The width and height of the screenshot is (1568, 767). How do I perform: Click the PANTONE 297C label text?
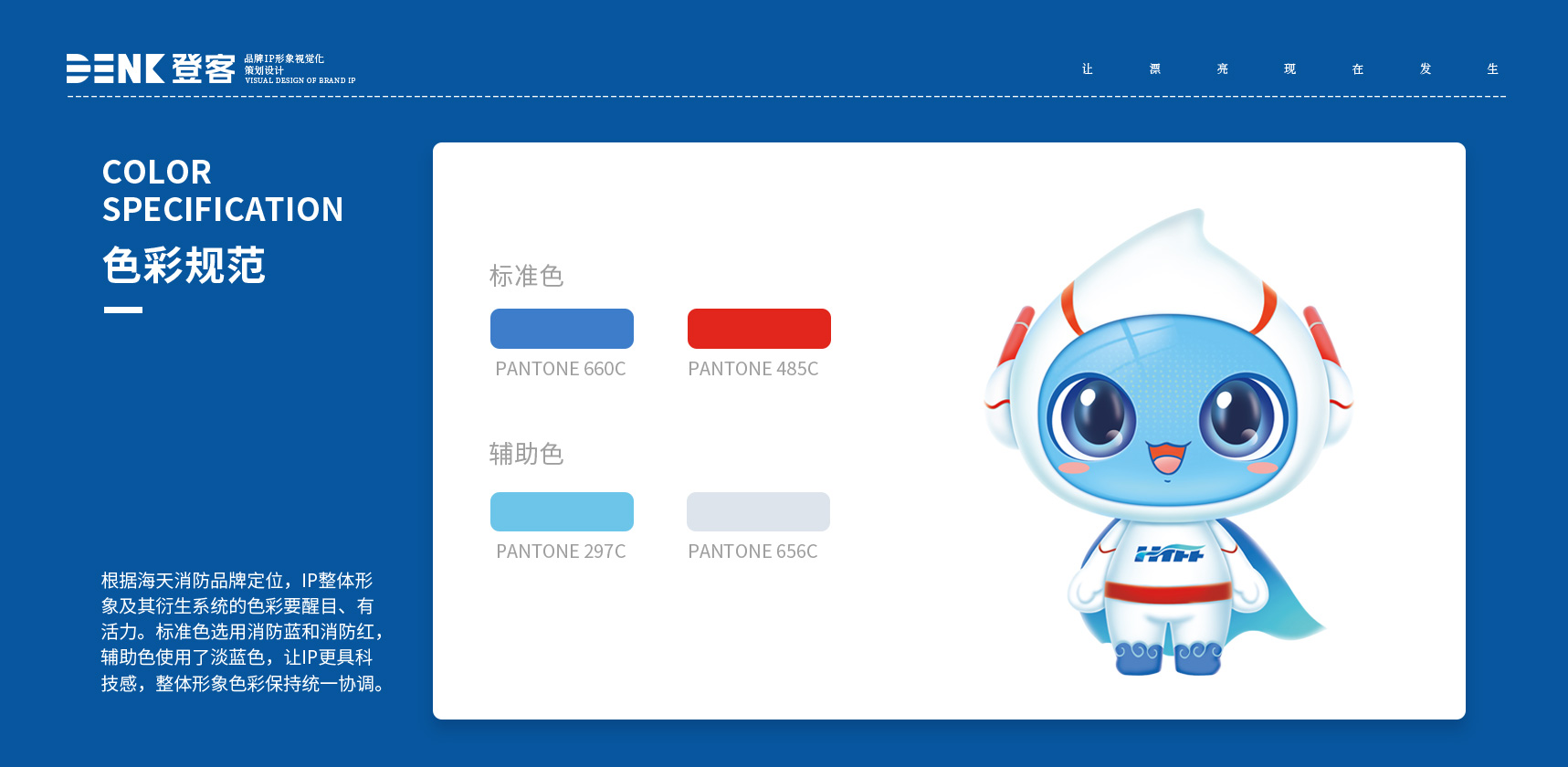pos(561,552)
